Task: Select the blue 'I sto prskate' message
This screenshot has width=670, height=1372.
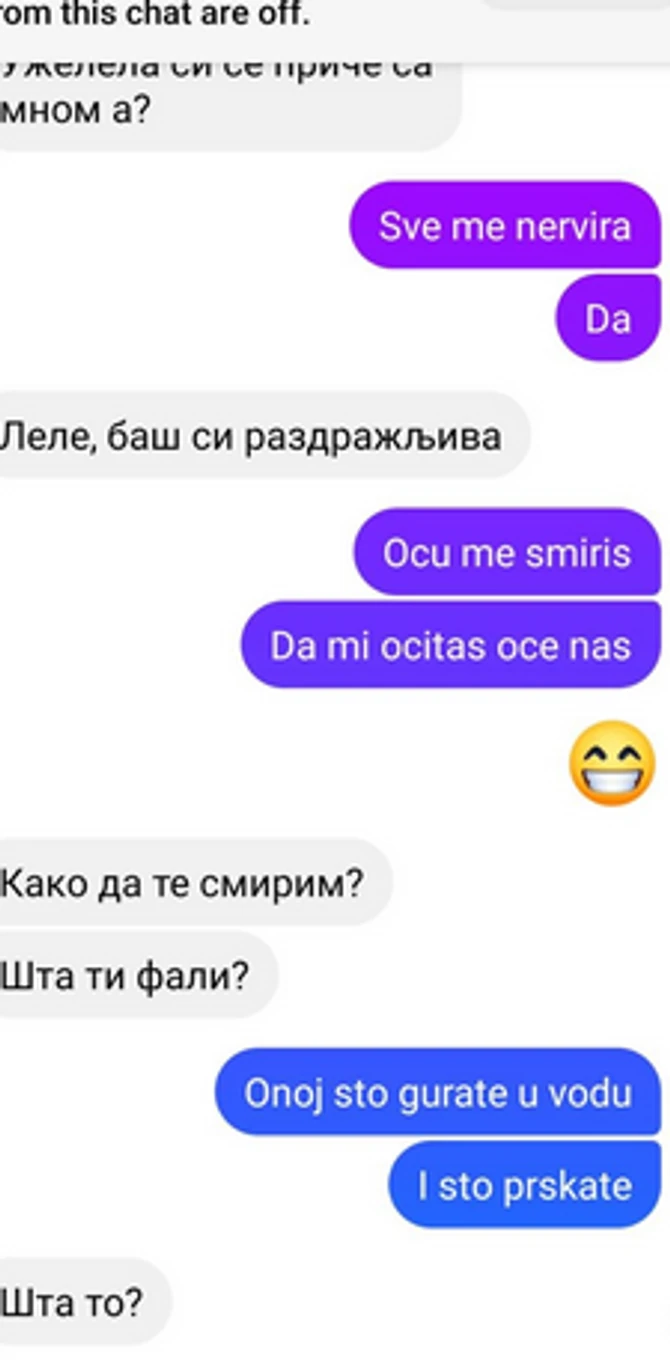Action: pos(525,1185)
